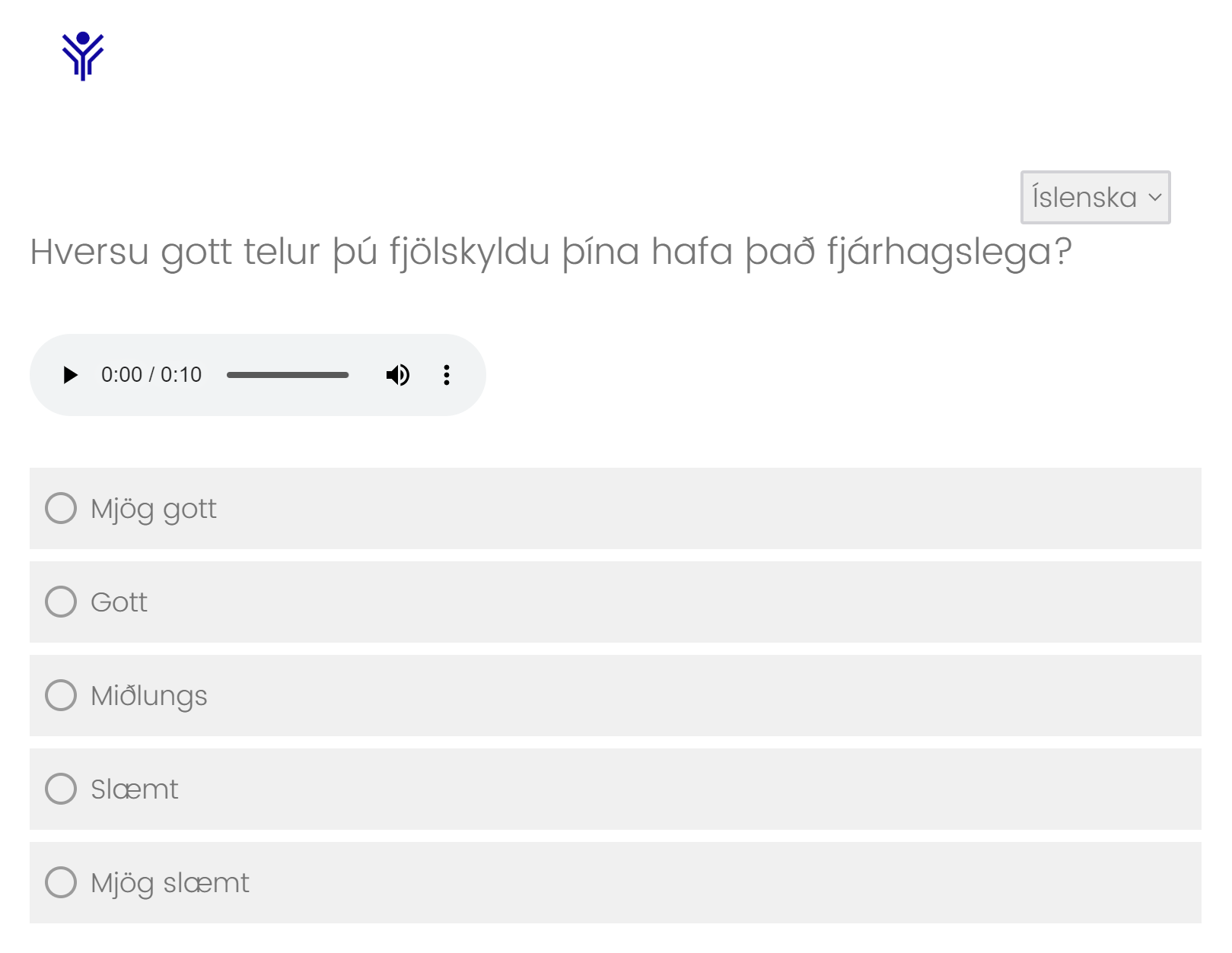
Task: Click the 'Gott' answer label text
Action: click(x=119, y=602)
